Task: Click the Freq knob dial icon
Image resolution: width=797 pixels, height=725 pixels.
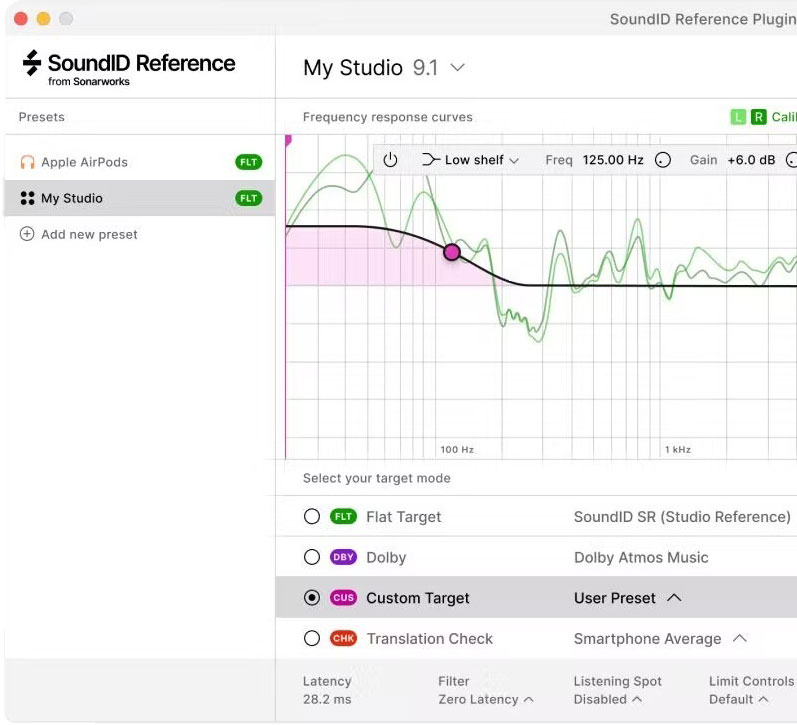Action: click(x=663, y=160)
